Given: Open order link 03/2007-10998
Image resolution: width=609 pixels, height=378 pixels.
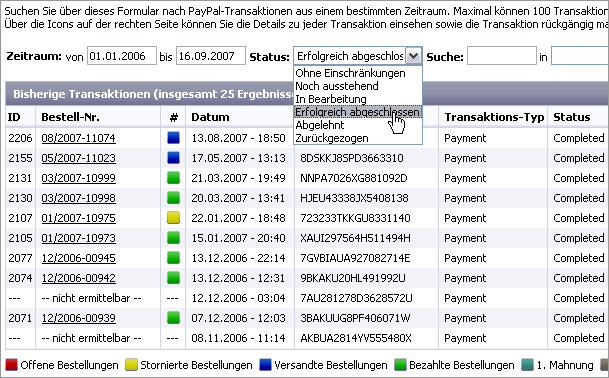Looking at the screenshot, I should click(x=78, y=198).
